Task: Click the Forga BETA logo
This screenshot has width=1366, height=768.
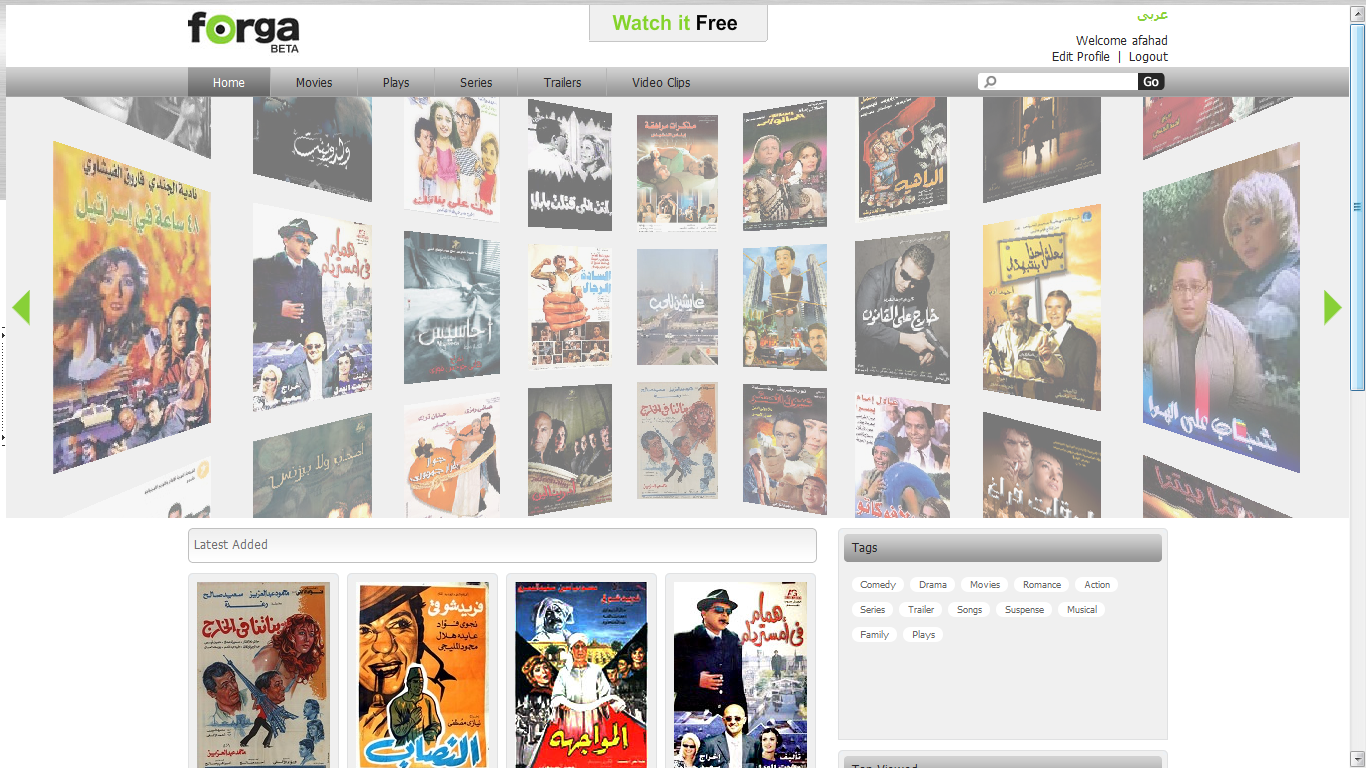Action: (243, 32)
